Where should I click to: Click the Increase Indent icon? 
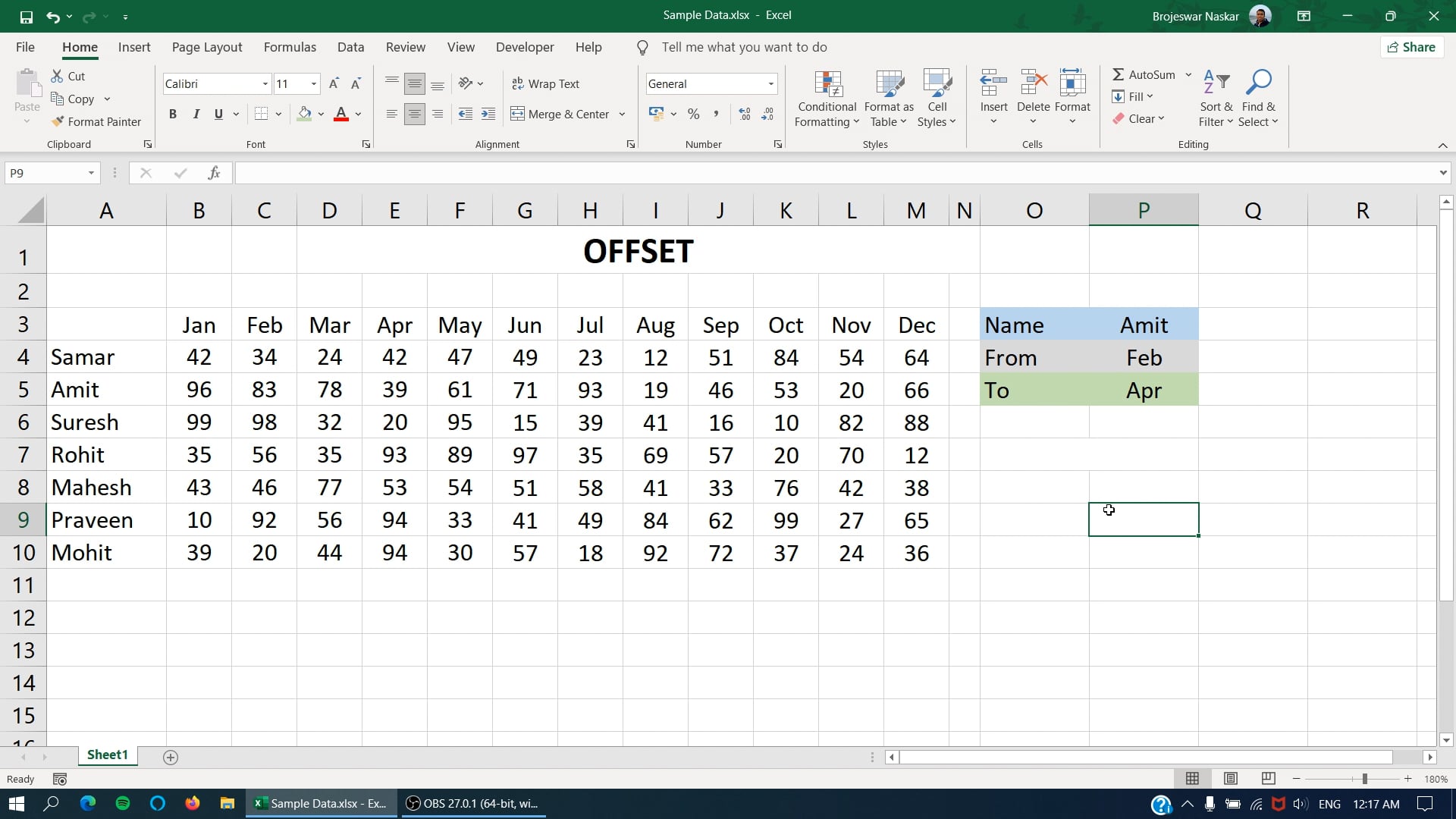click(x=488, y=114)
